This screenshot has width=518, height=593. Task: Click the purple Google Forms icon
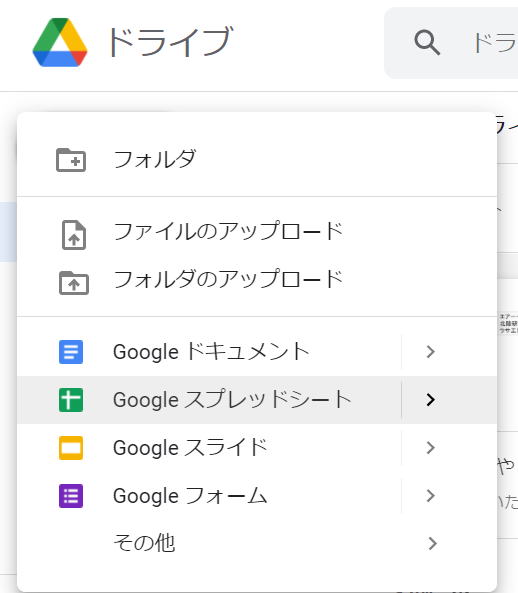[x=71, y=496]
